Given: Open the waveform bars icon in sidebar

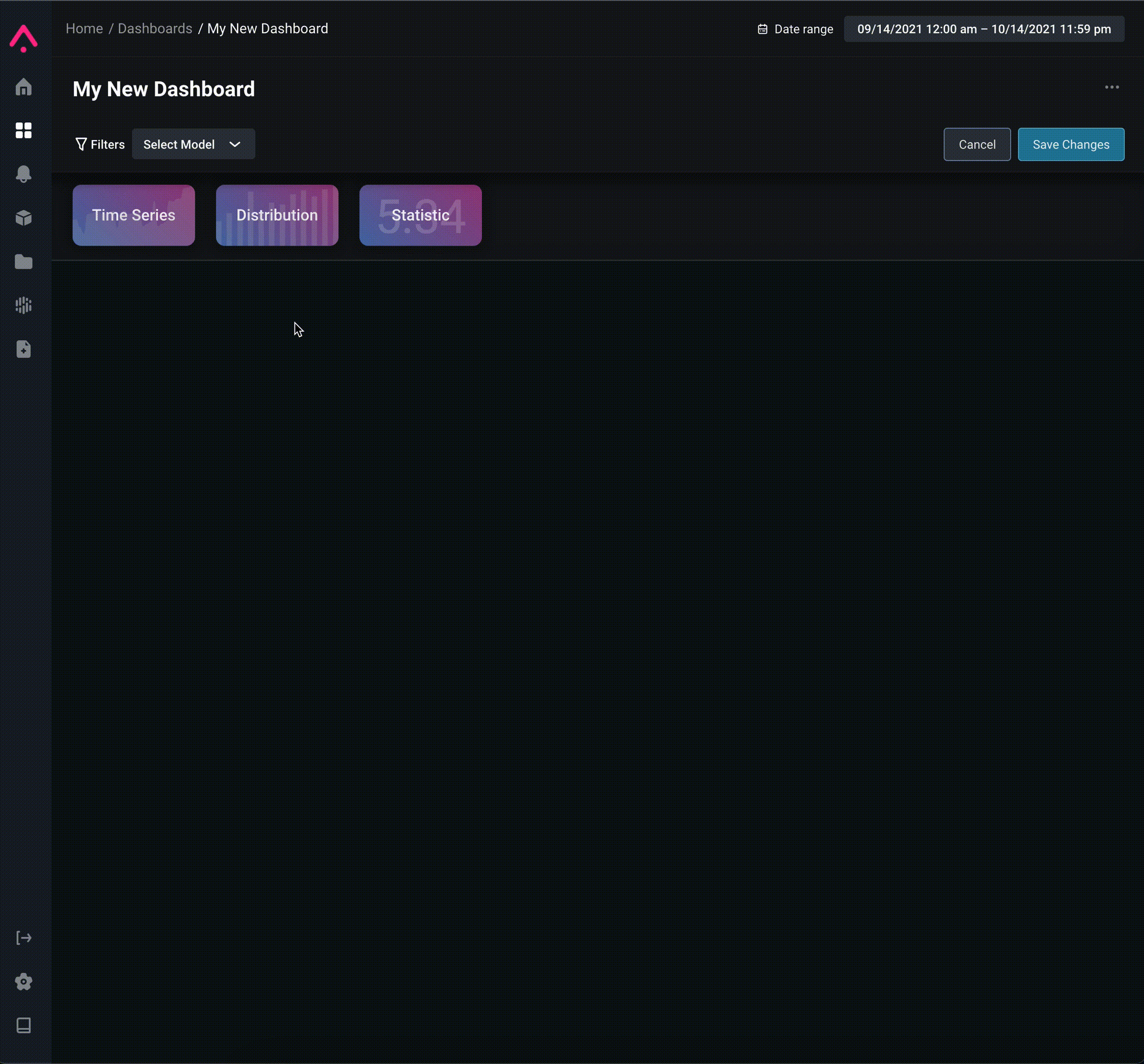Looking at the screenshot, I should tap(24, 305).
